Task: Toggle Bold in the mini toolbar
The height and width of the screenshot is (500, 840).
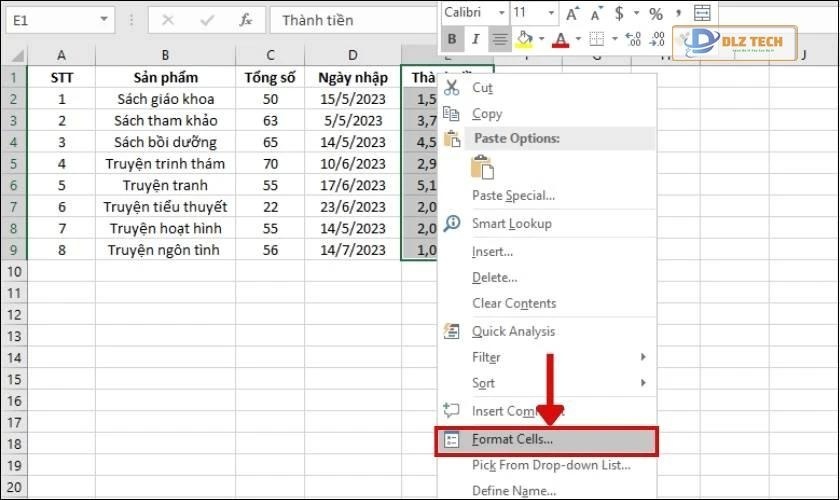Action: tap(452, 39)
